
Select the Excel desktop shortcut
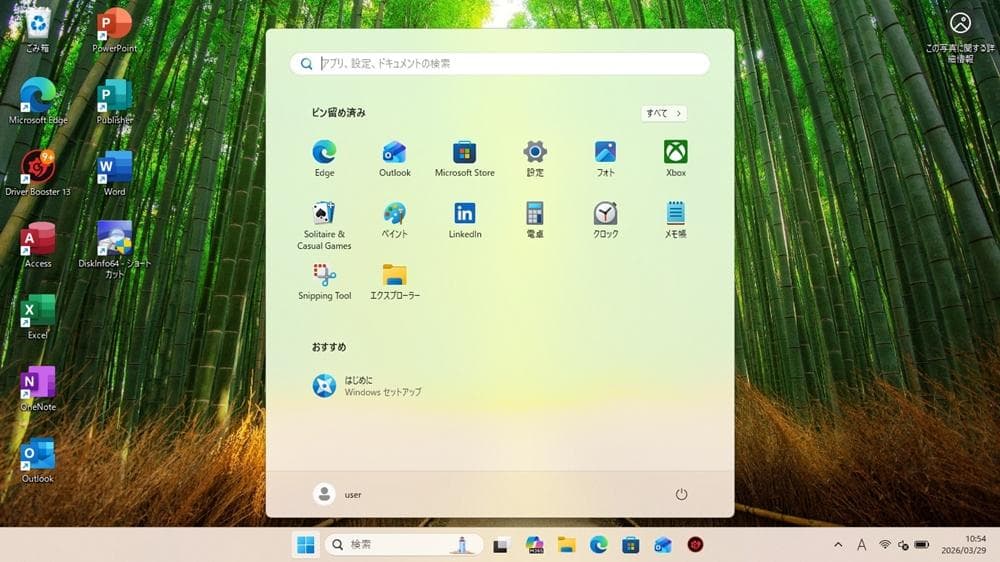tap(38, 317)
